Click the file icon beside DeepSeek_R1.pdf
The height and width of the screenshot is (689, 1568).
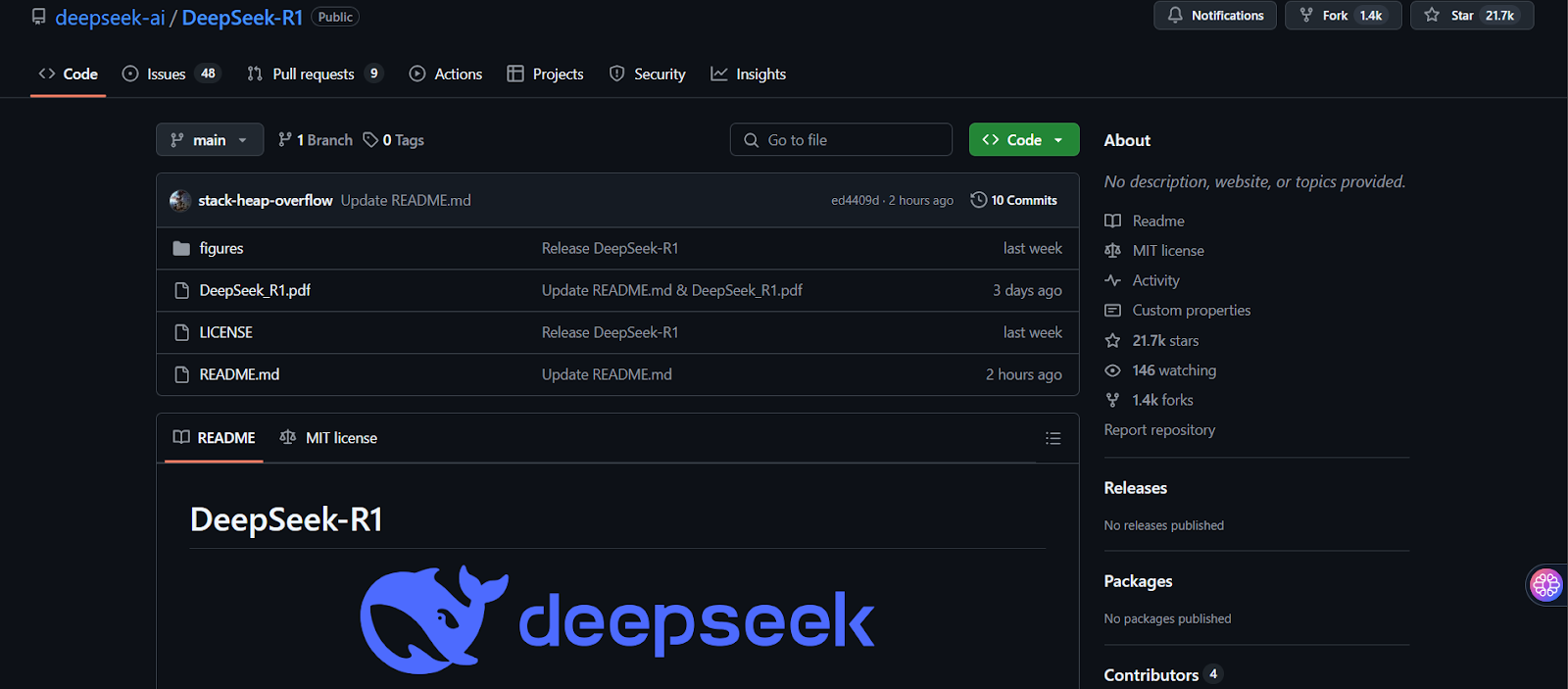(181, 291)
